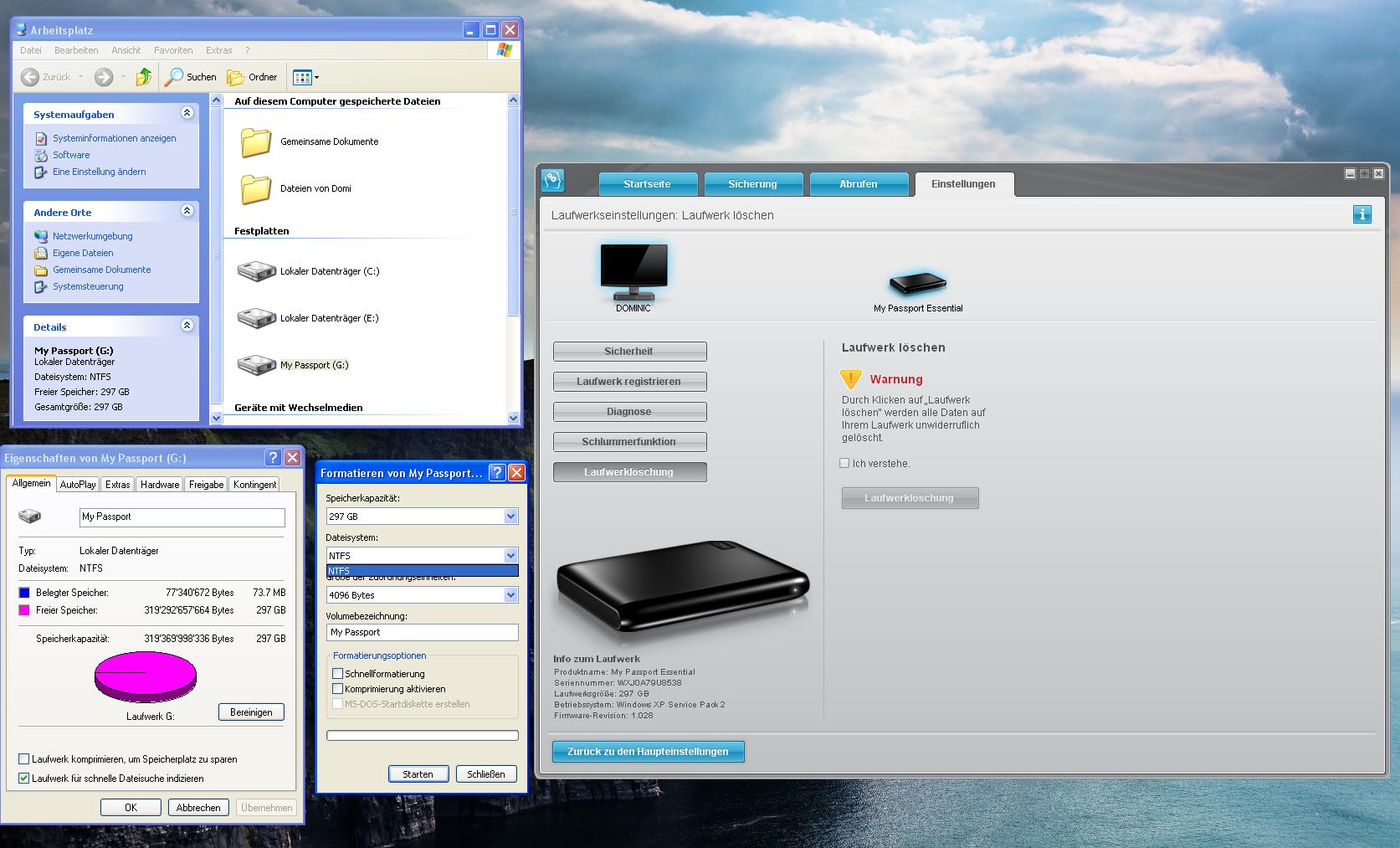Click the format progress bar
This screenshot has height=848, width=1400.
click(x=422, y=736)
